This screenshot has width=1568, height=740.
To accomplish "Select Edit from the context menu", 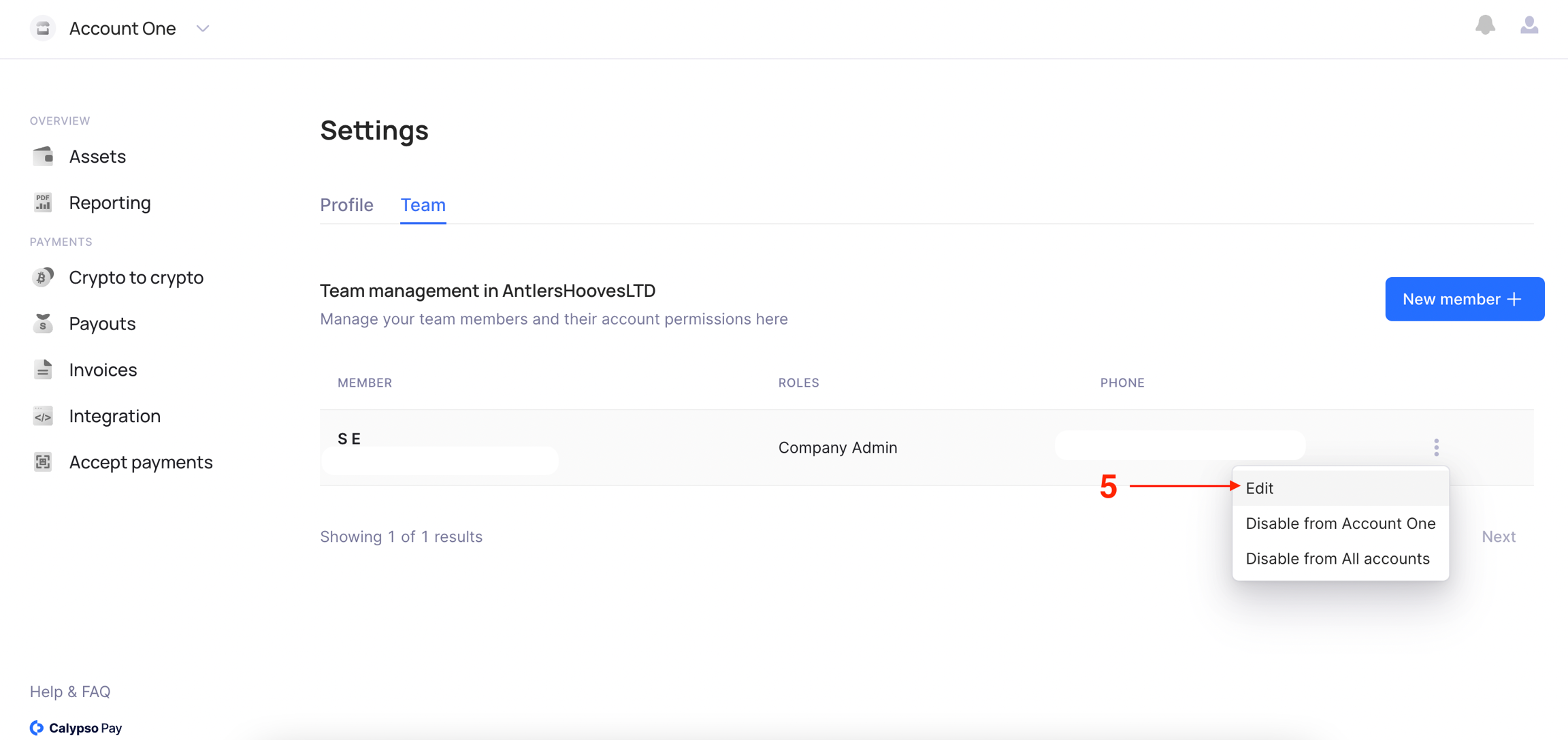I will point(1259,488).
